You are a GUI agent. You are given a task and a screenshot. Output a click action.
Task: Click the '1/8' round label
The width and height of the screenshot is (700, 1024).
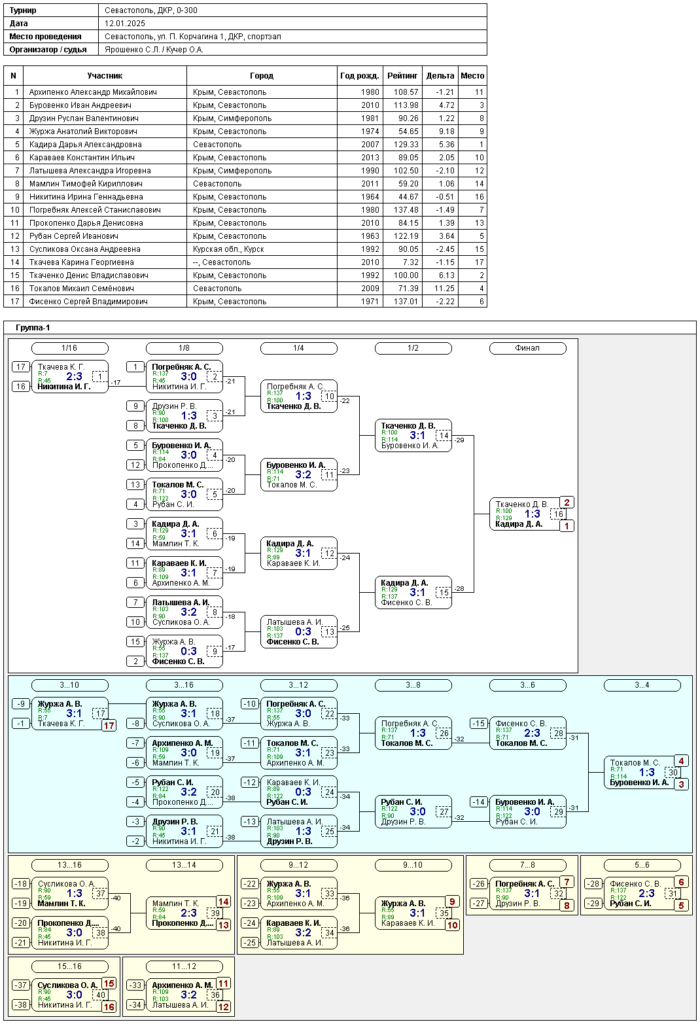click(184, 348)
